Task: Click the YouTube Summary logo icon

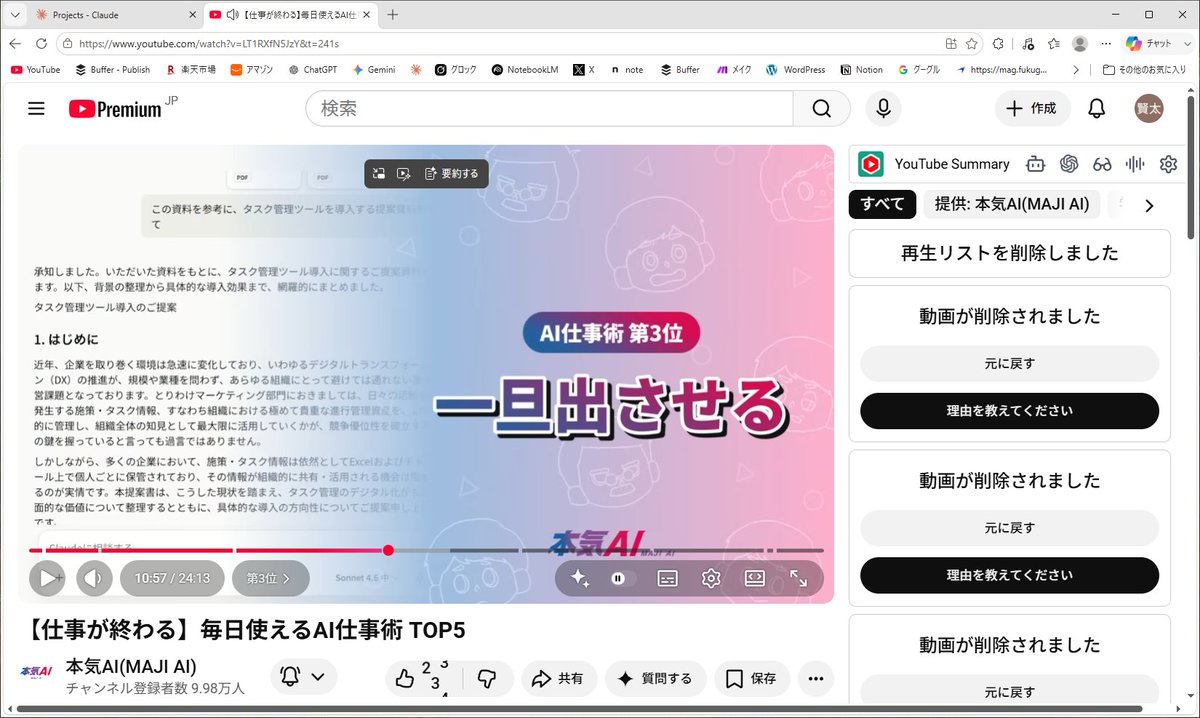Action: [x=871, y=164]
